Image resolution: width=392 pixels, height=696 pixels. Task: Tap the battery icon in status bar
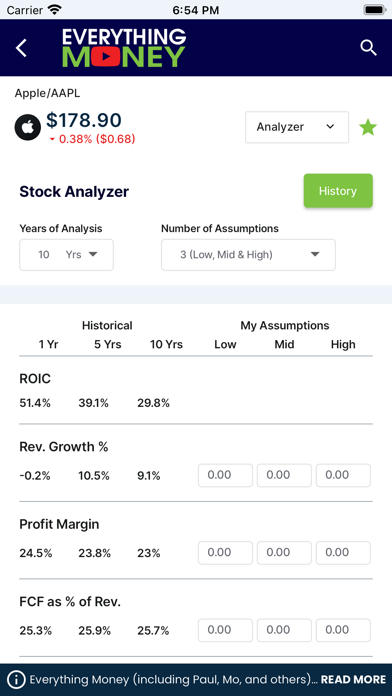(x=375, y=9)
